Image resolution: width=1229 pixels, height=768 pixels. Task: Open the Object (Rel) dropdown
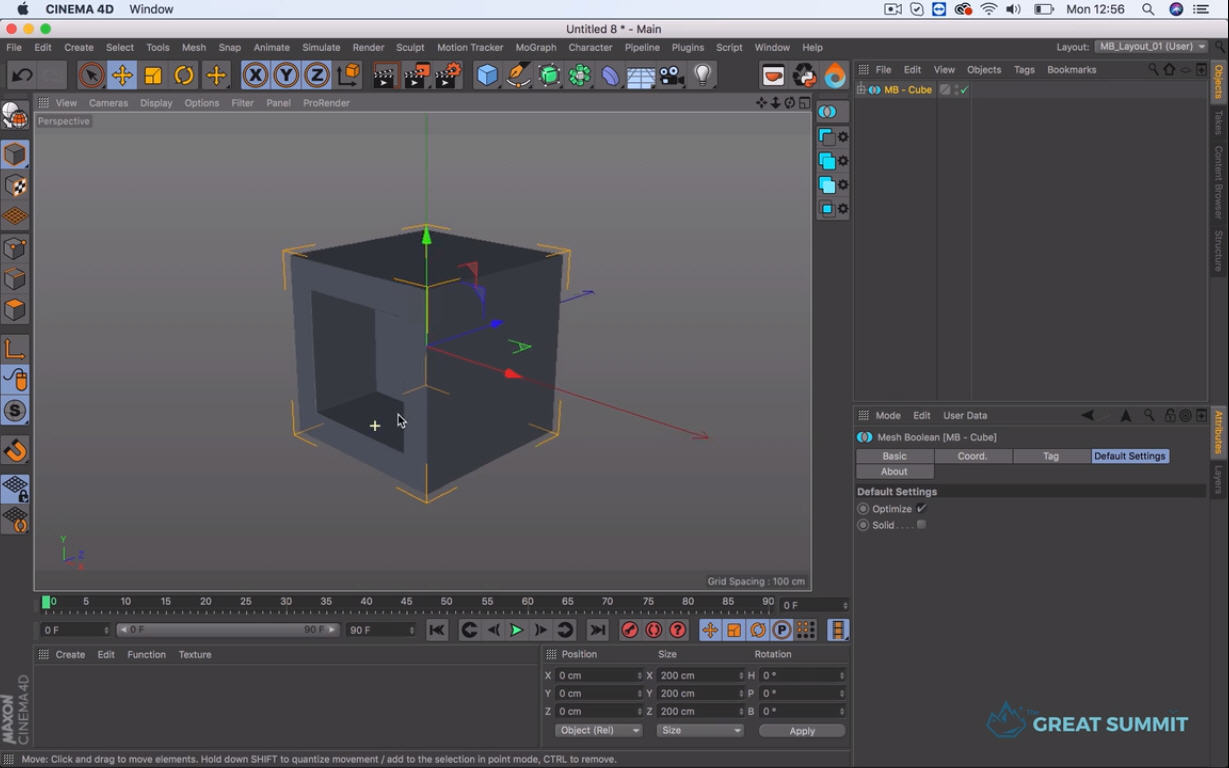coord(598,730)
